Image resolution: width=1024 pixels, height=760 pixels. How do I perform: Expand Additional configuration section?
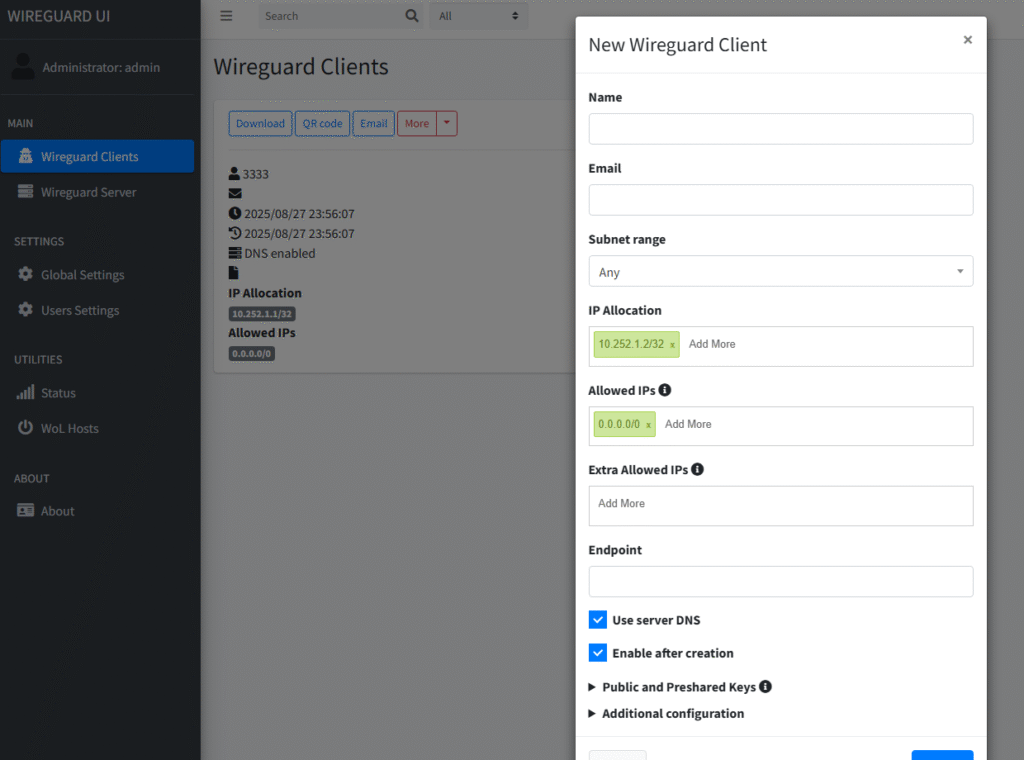click(x=672, y=714)
